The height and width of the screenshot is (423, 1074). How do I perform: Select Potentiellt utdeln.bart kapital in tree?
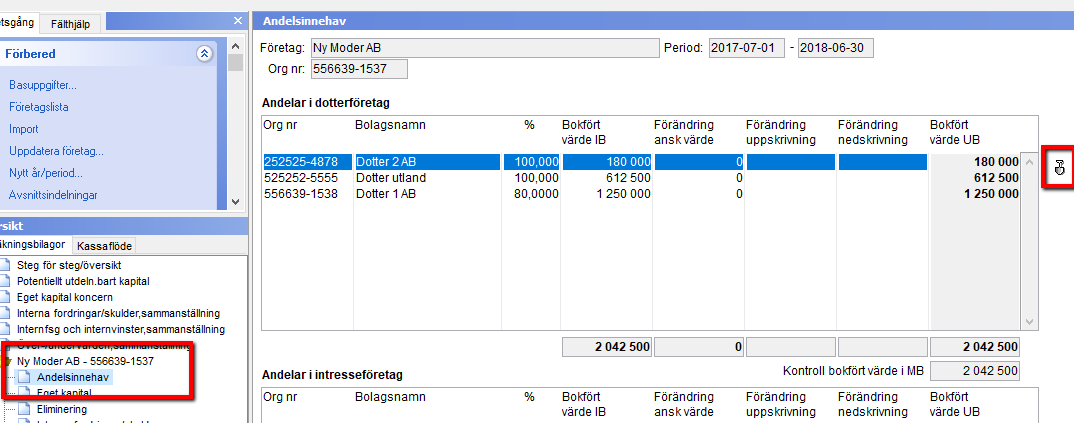pyautogui.click(x=83, y=281)
